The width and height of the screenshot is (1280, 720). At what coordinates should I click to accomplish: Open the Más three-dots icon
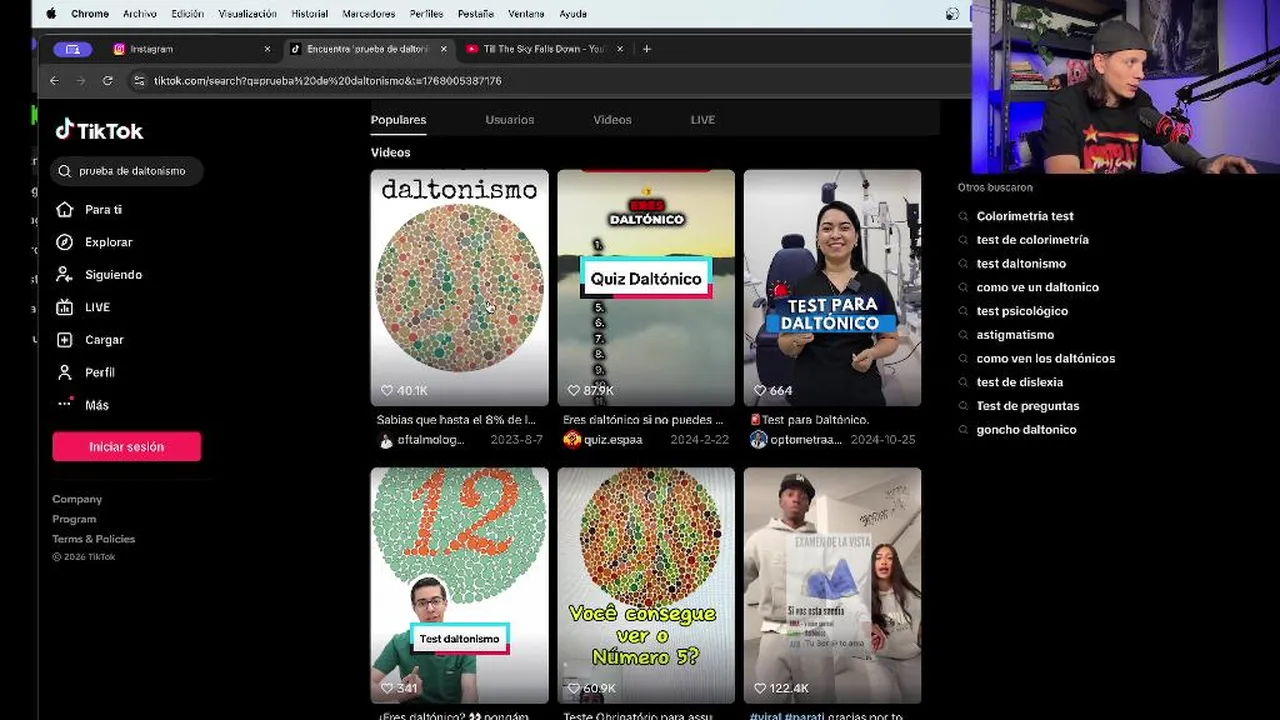(65, 404)
